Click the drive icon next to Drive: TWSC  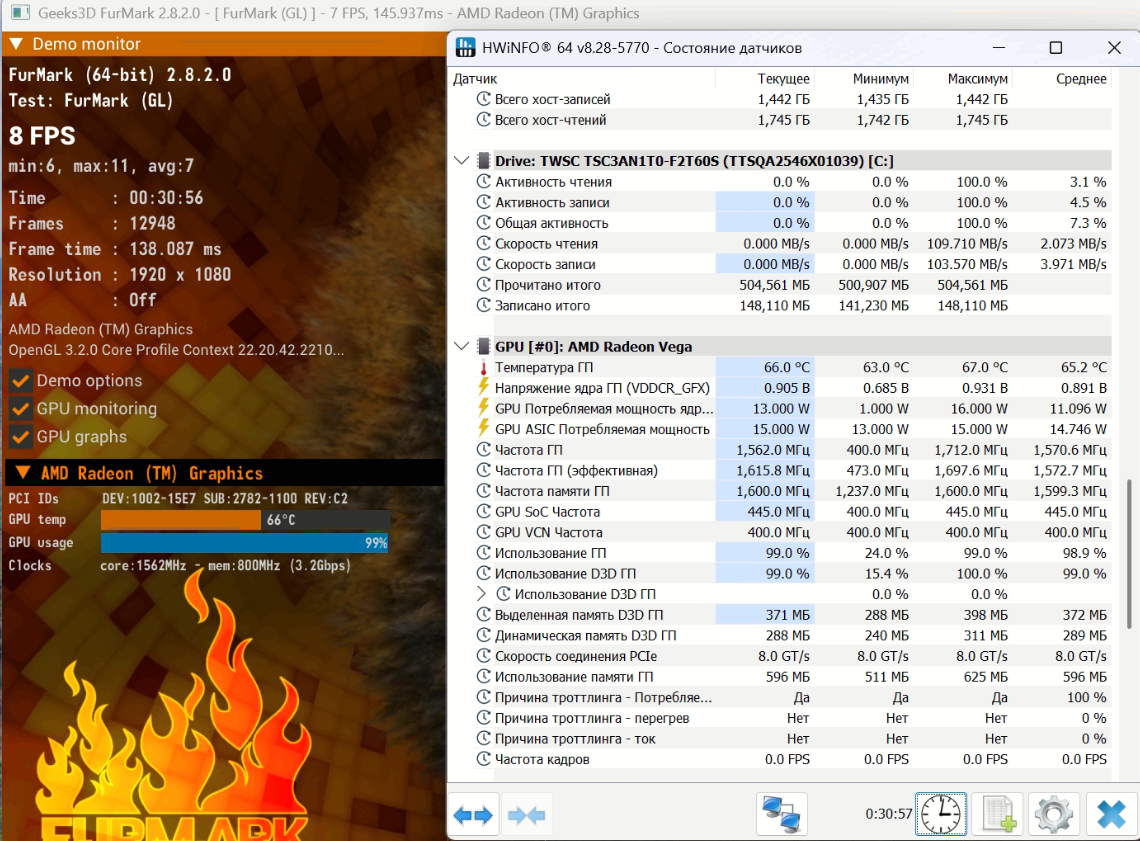[x=483, y=161]
